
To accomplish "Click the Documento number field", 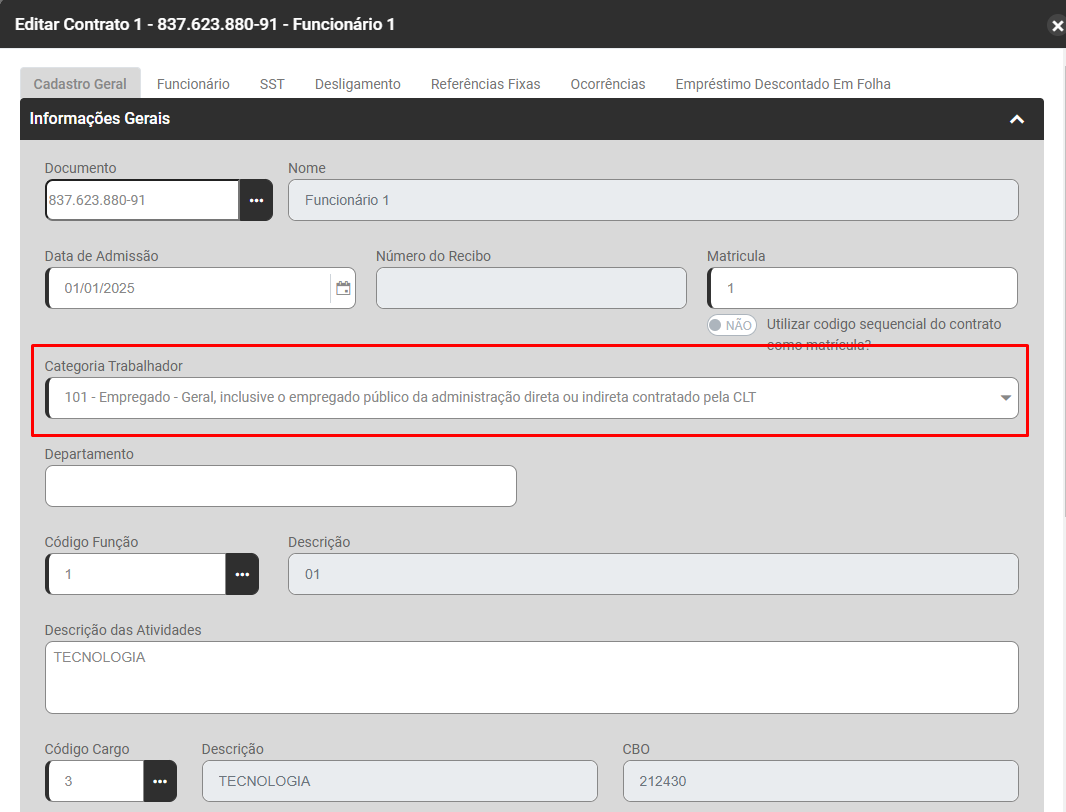I will tap(142, 200).
